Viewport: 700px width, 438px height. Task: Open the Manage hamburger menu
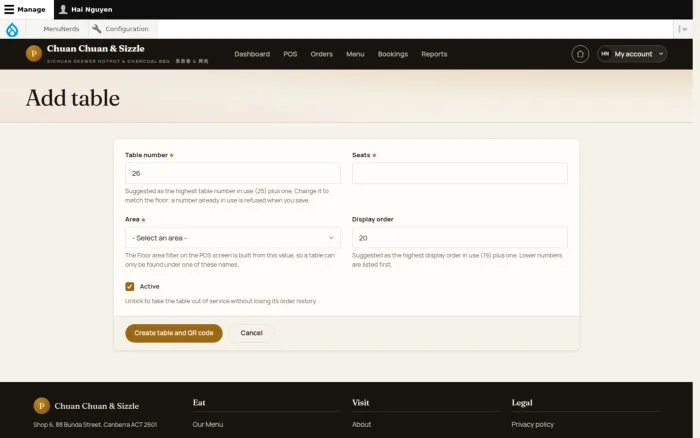(x=25, y=9)
